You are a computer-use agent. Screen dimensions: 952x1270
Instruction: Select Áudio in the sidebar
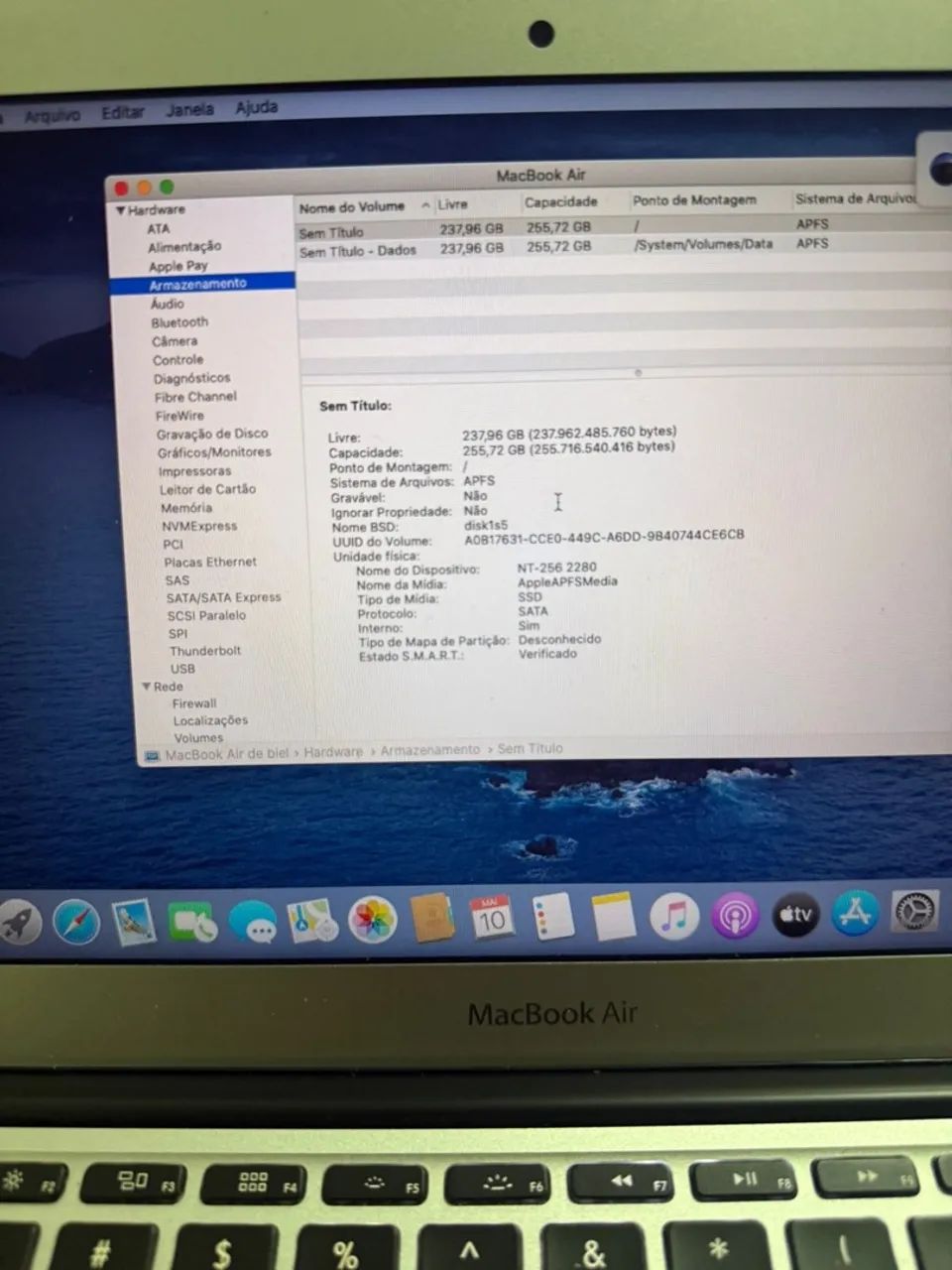[168, 304]
